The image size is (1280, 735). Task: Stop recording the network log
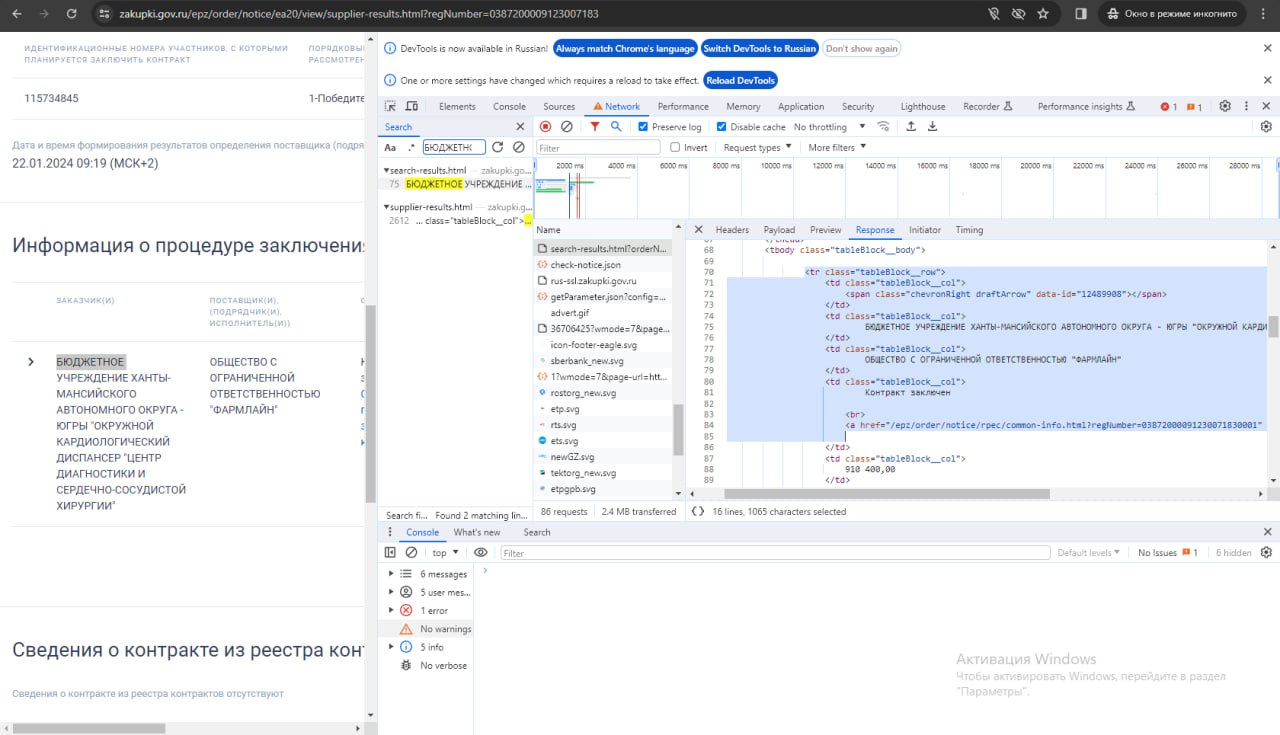click(545, 127)
